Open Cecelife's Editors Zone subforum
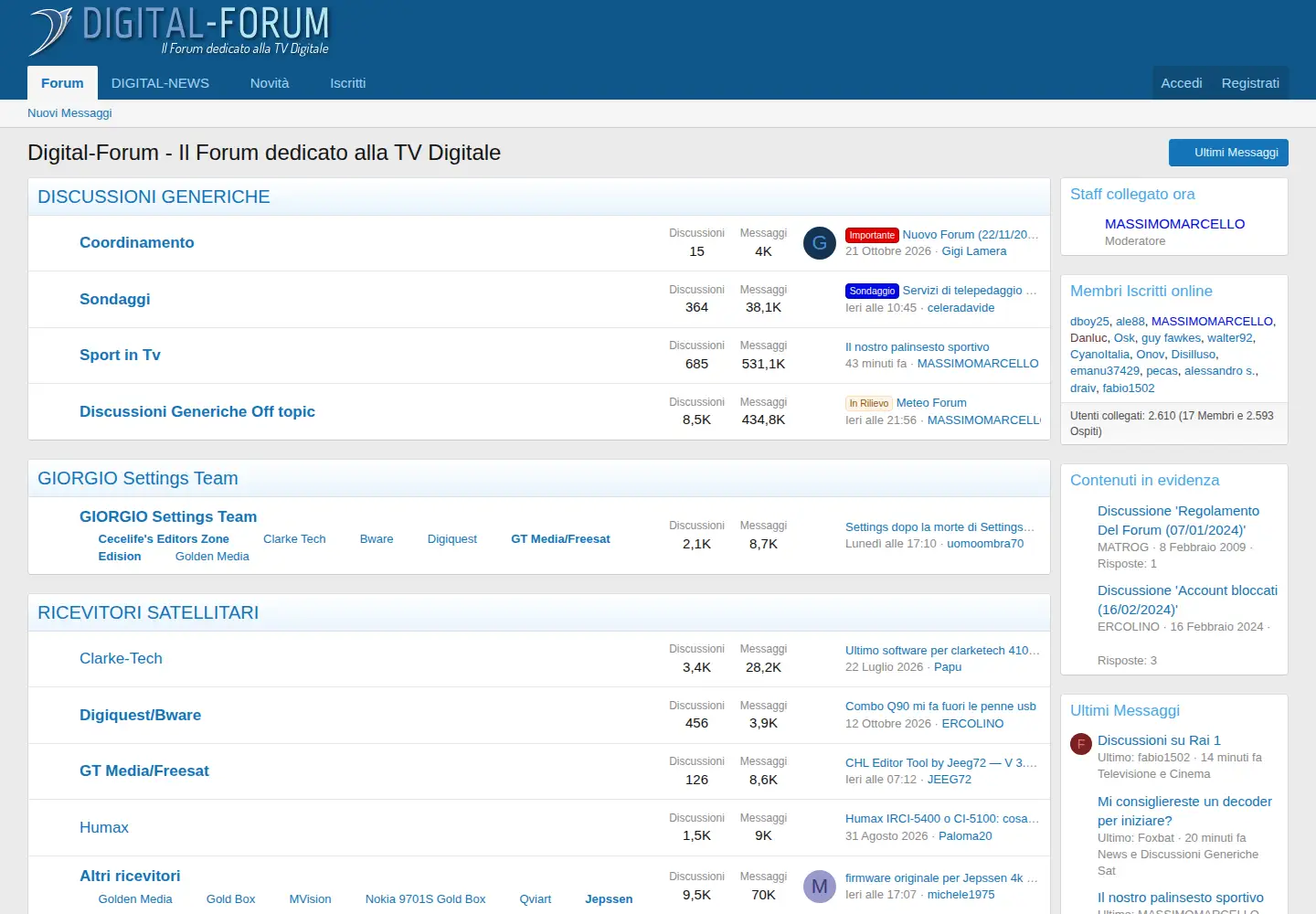Viewport: 1316px width, 914px height. point(164,539)
